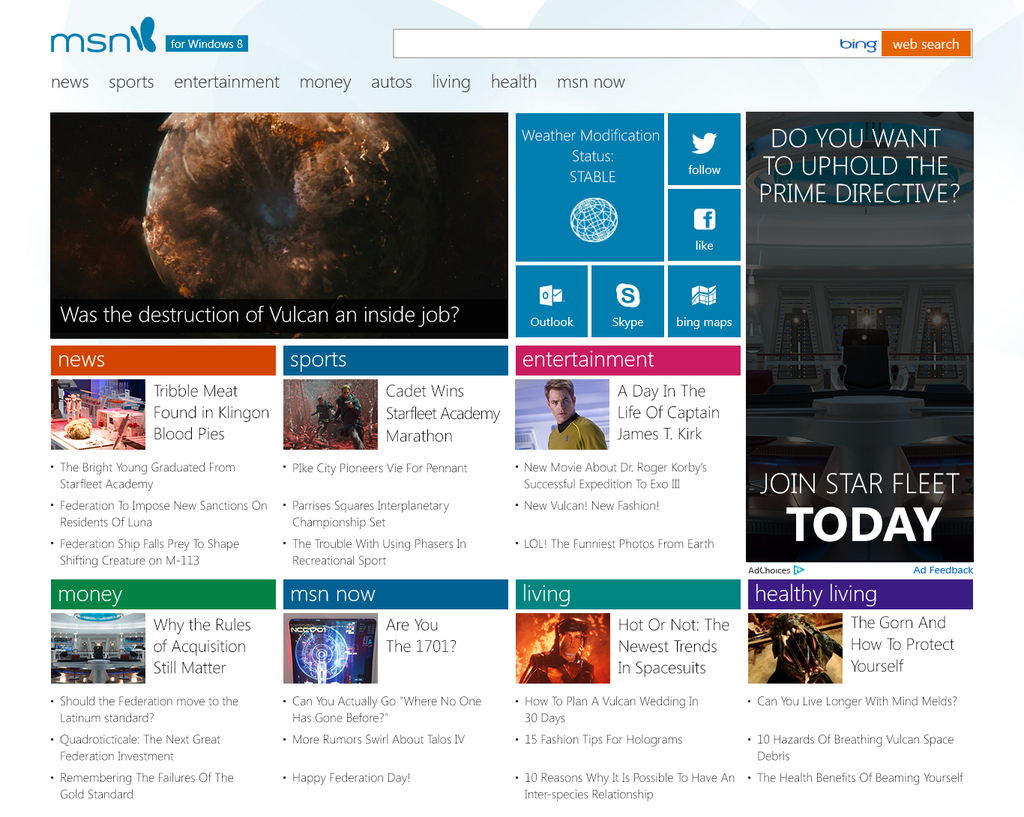Click the Rules of Acquisition thumbnail
Viewport: 1024px width, 817px height.
[x=98, y=648]
